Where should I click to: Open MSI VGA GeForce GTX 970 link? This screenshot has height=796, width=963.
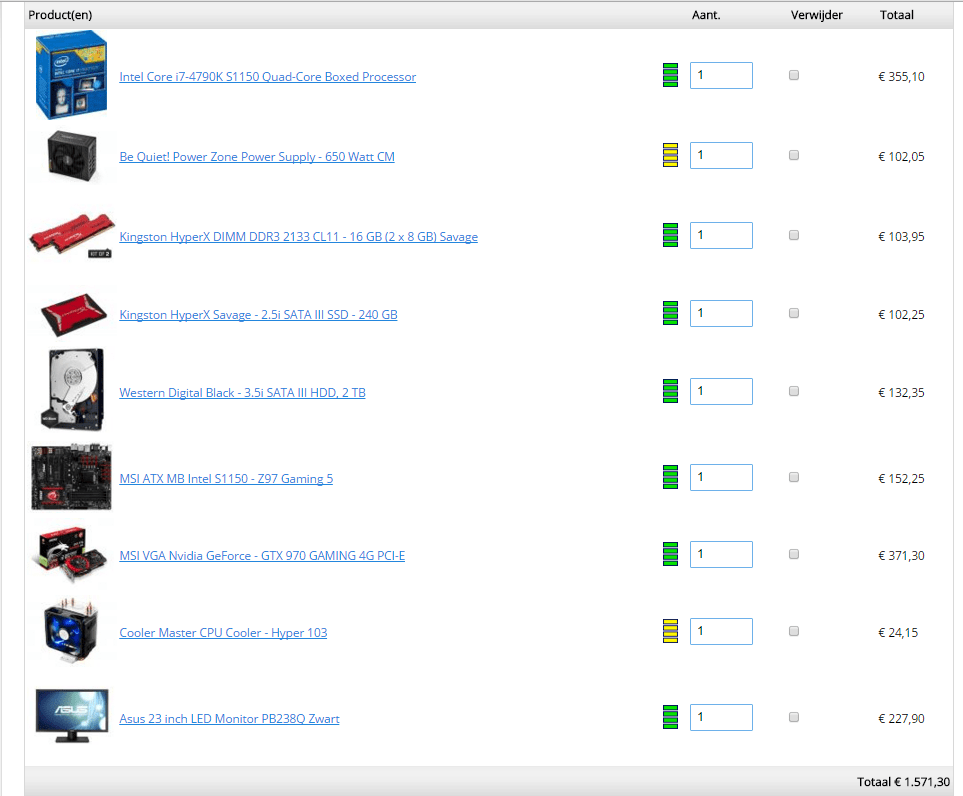tap(262, 555)
